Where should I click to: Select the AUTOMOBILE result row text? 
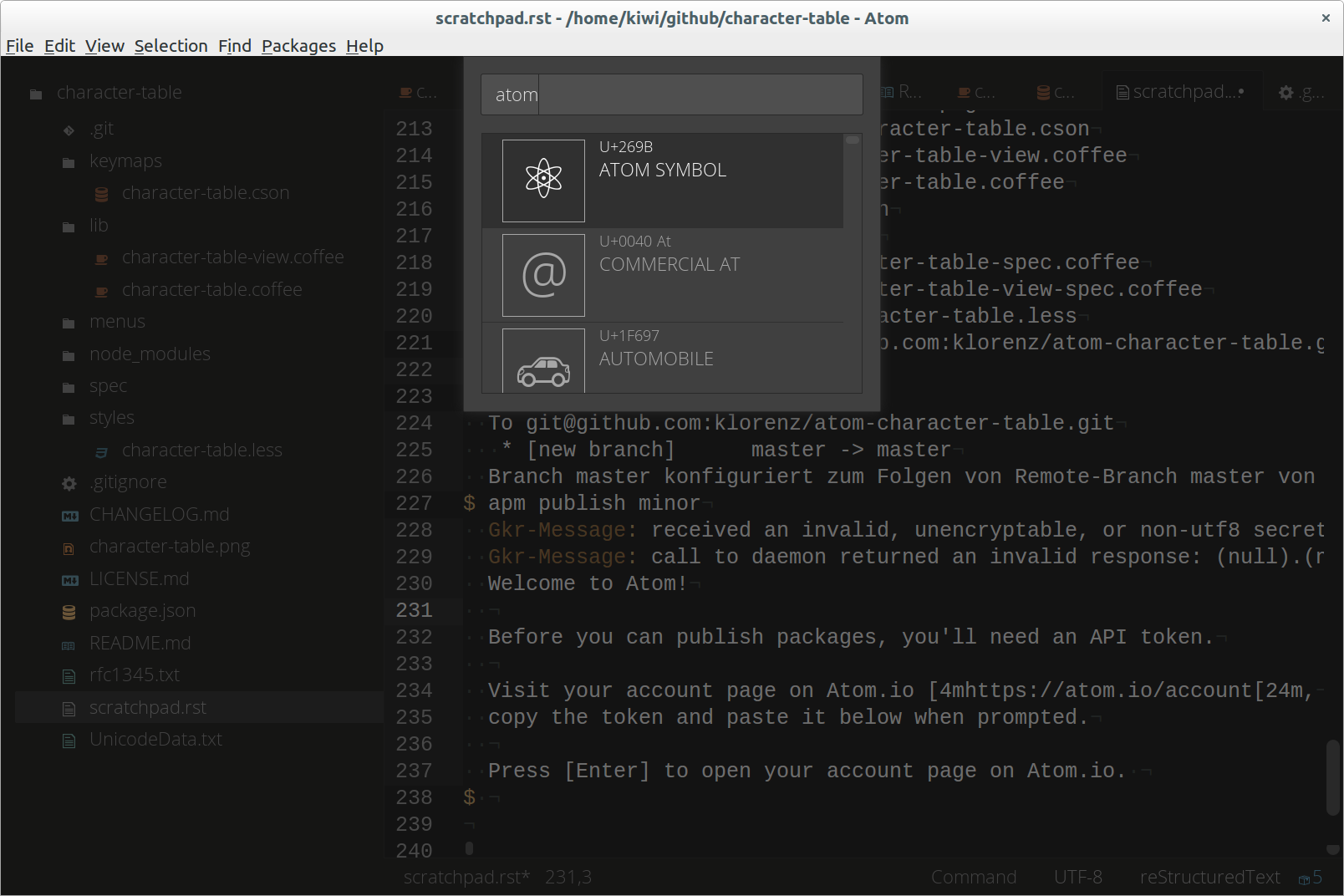pyautogui.click(x=656, y=359)
